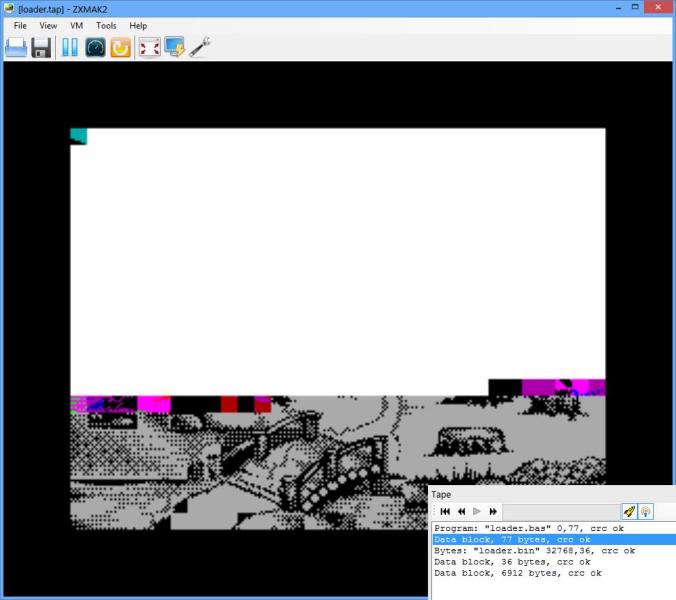The width and height of the screenshot is (676, 600).
Task: Click the monitor quick-load icon
Action: [x=174, y=47]
